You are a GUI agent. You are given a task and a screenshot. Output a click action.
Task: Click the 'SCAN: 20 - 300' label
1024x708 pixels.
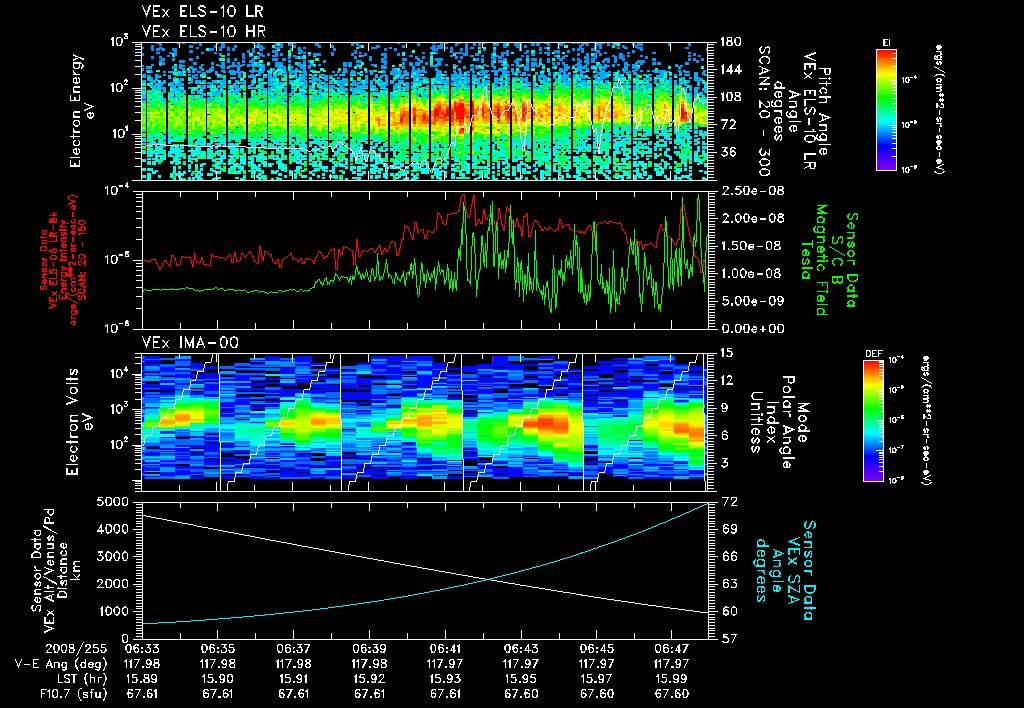pos(763,110)
